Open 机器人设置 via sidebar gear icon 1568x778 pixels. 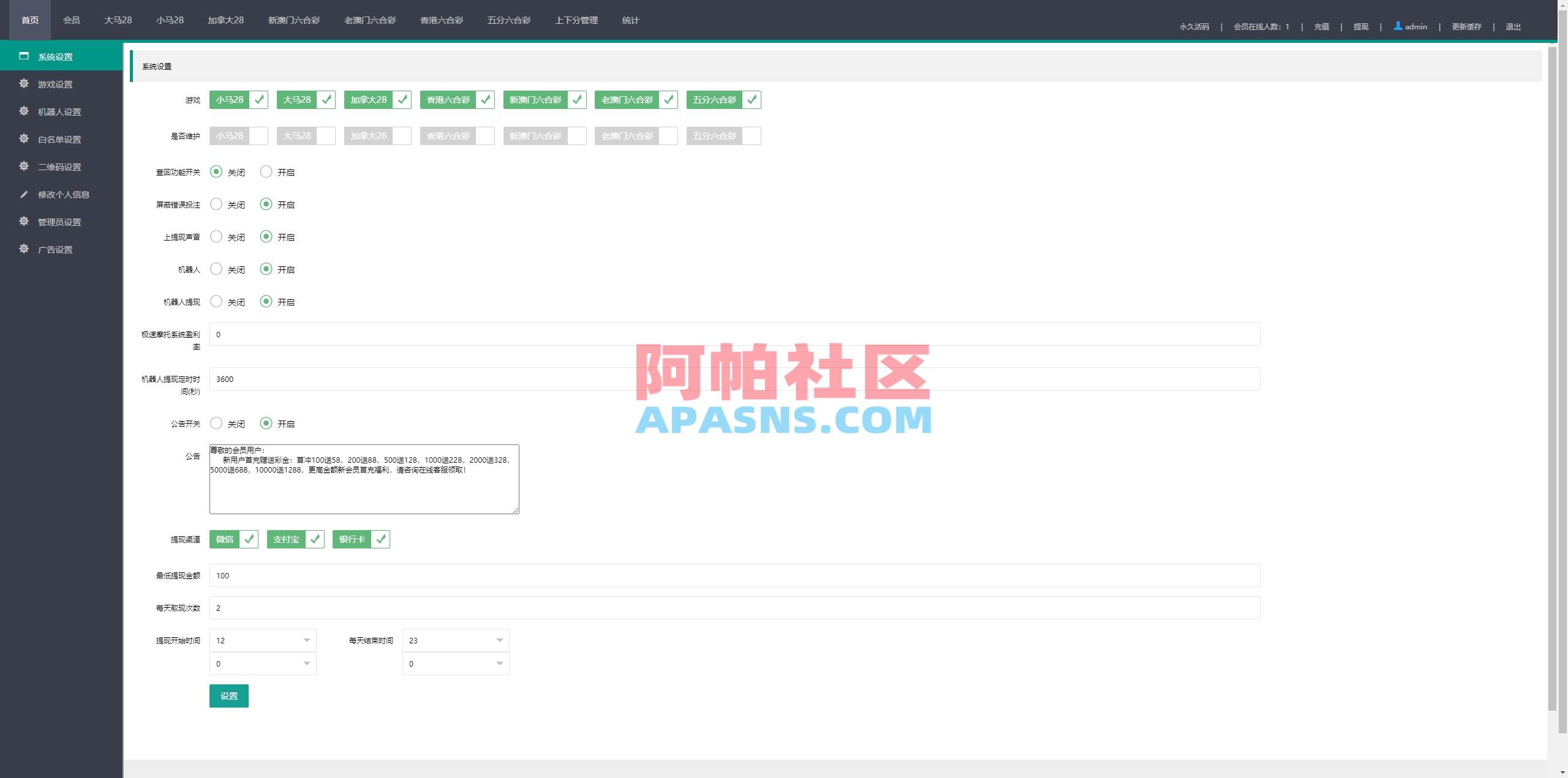(59, 112)
